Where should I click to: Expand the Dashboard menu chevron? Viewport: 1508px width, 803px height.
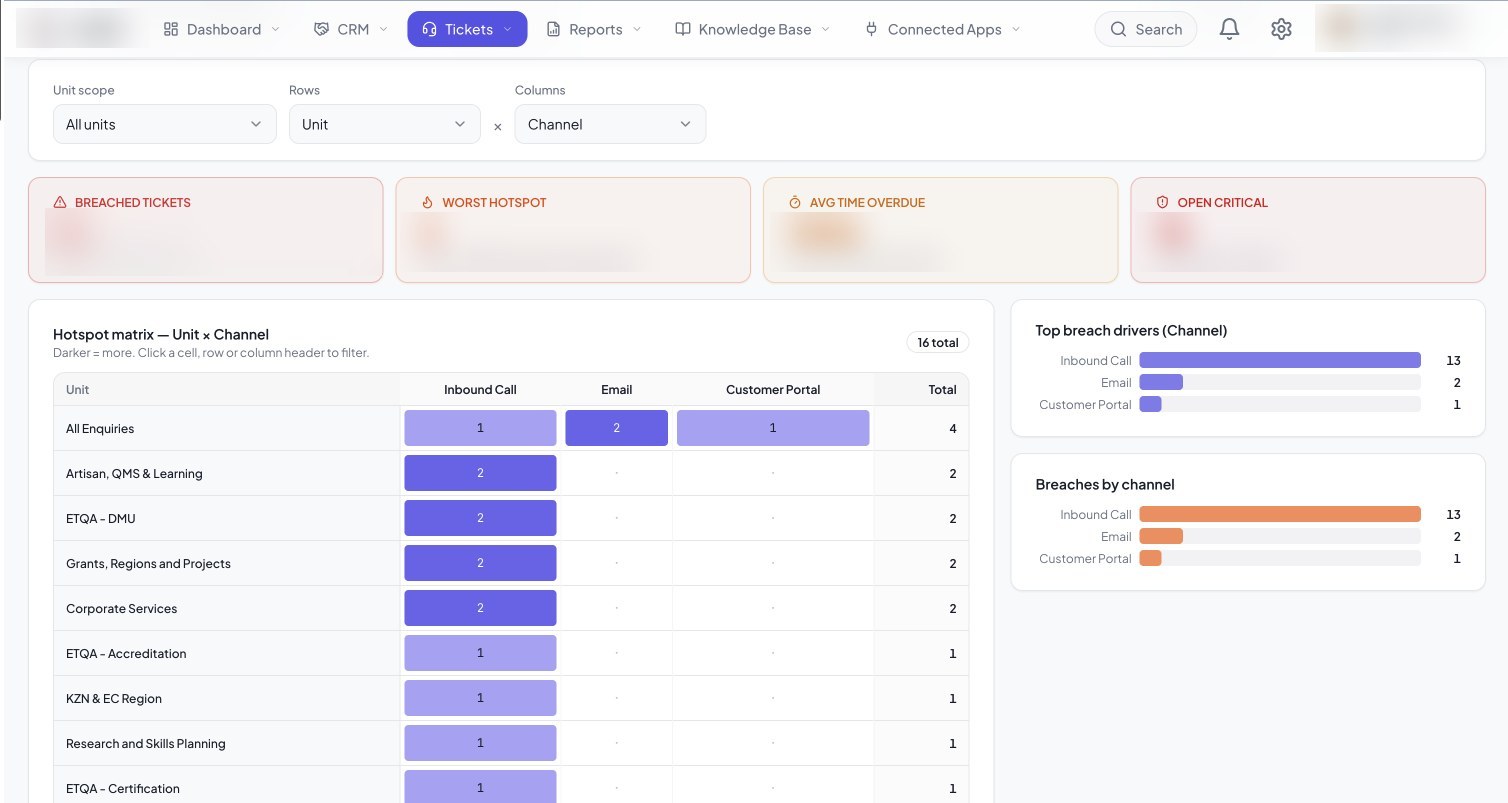point(276,29)
